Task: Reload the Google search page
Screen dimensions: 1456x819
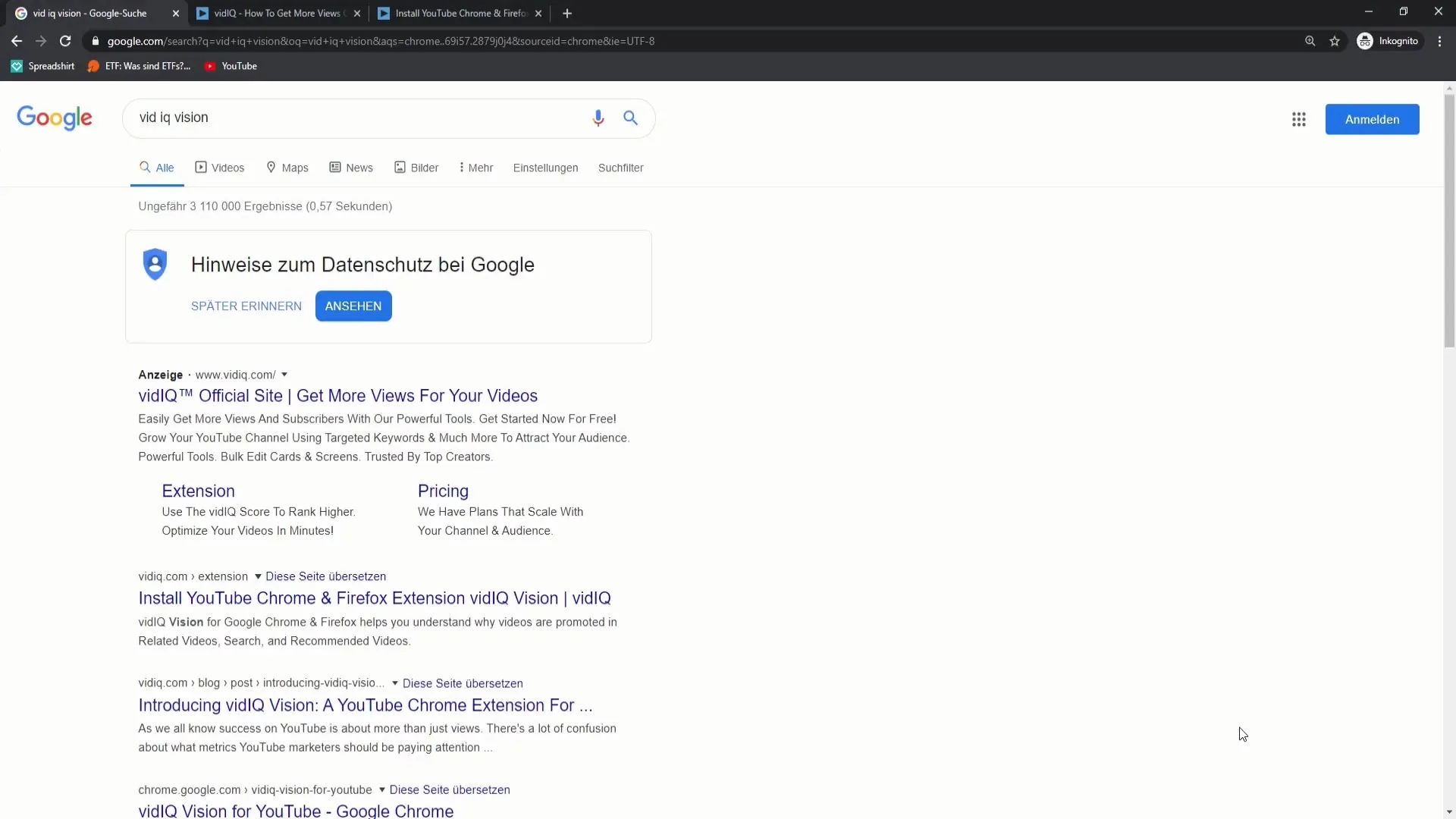Action: pyautogui.click(x=65, y=41)
